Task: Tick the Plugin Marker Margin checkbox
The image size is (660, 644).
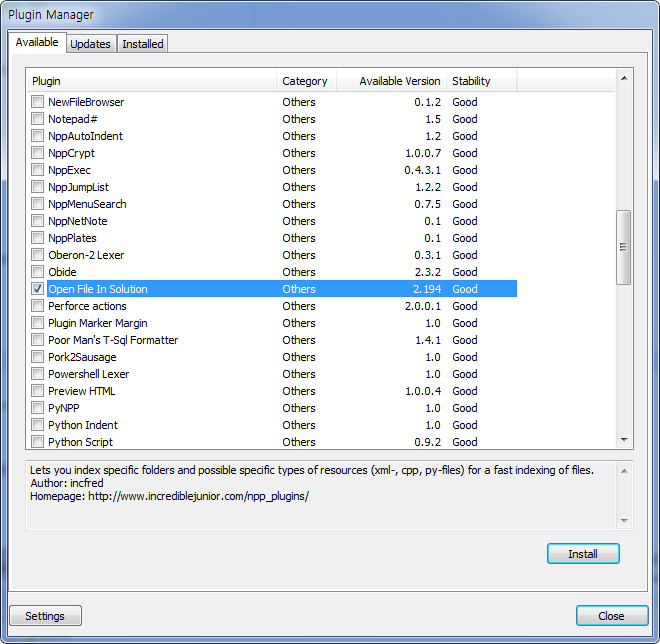Action: click(37, 322)
